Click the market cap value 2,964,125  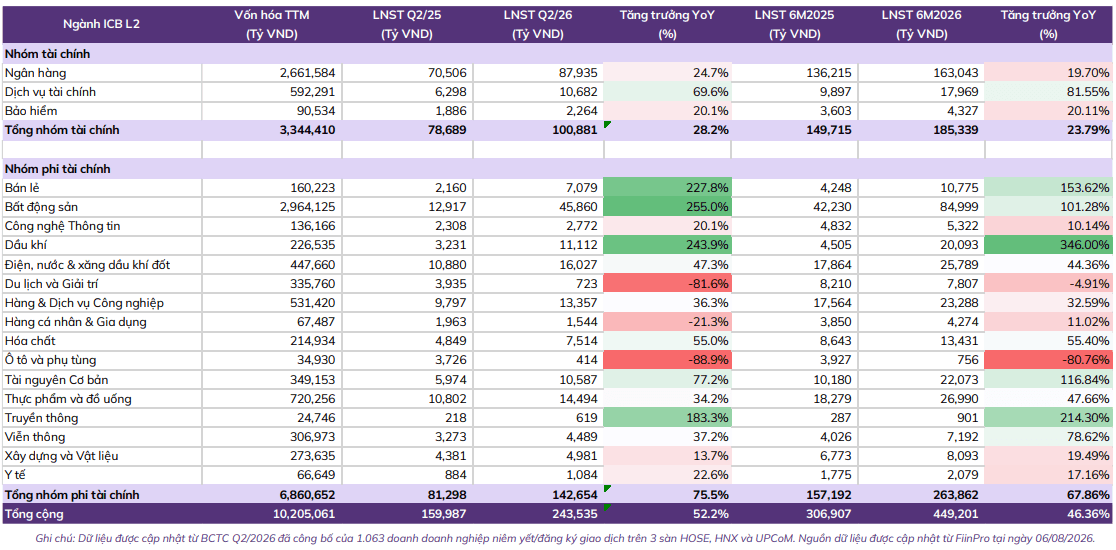click(x=307, y=207)
